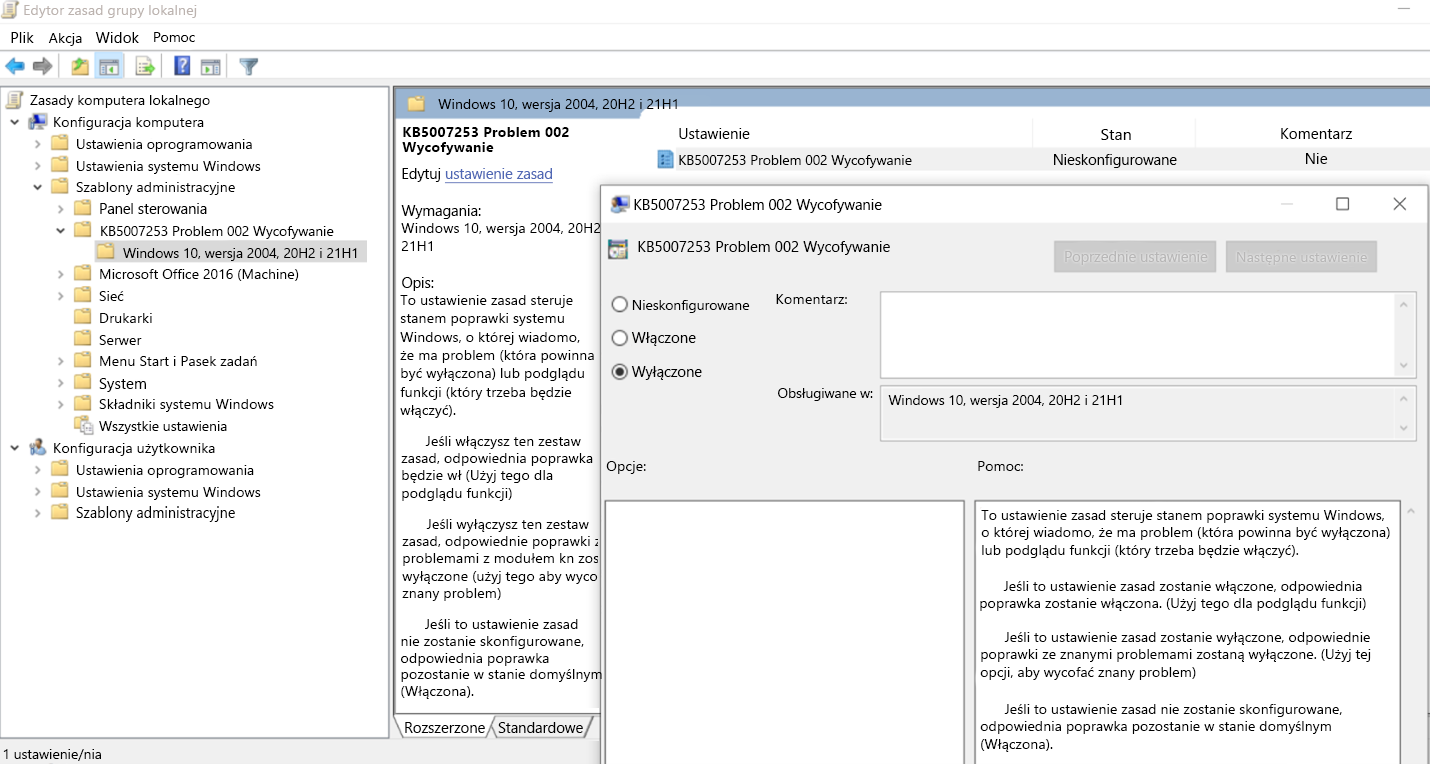Screen dimensions: 1430x764
Task: Open Help via the question mark icon
Action: (182, 66)
